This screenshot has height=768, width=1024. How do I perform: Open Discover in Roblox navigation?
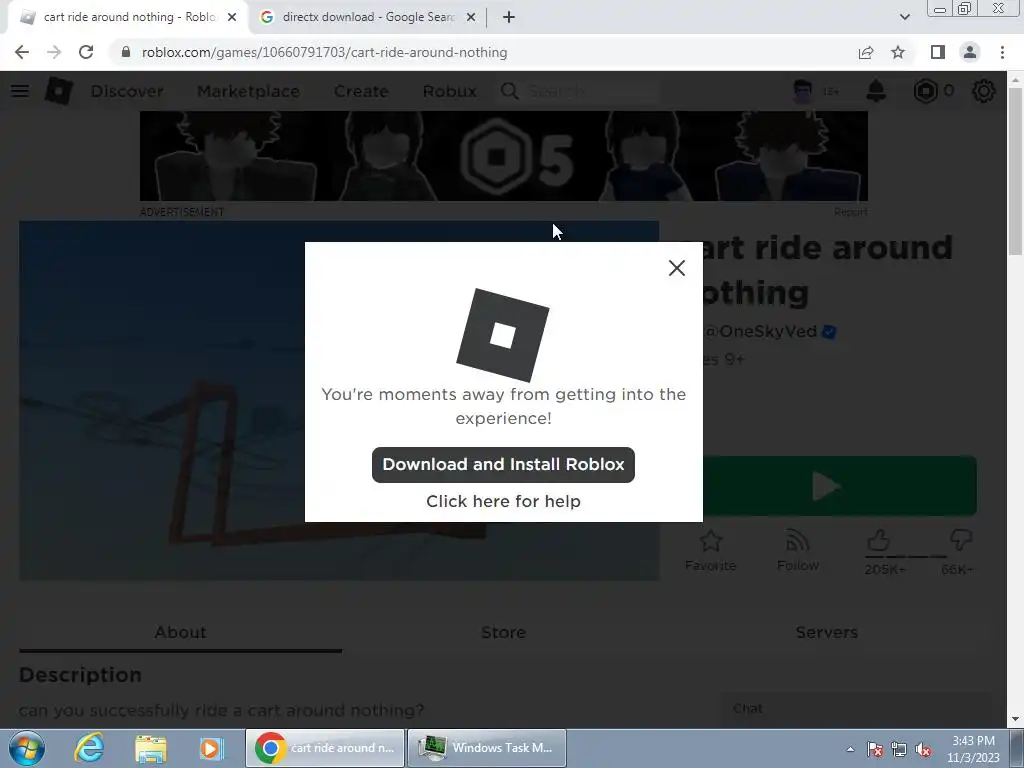(127, 91)
